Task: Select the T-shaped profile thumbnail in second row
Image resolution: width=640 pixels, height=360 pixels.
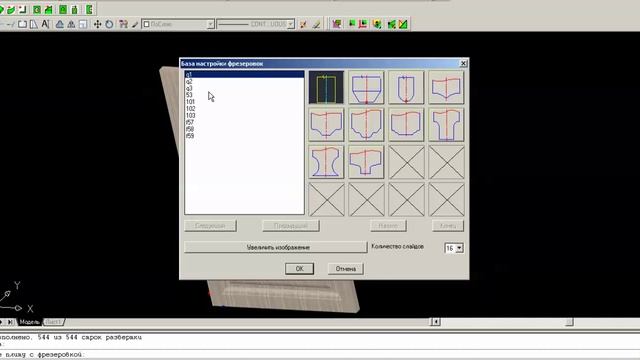Action: tap(446, 124)
